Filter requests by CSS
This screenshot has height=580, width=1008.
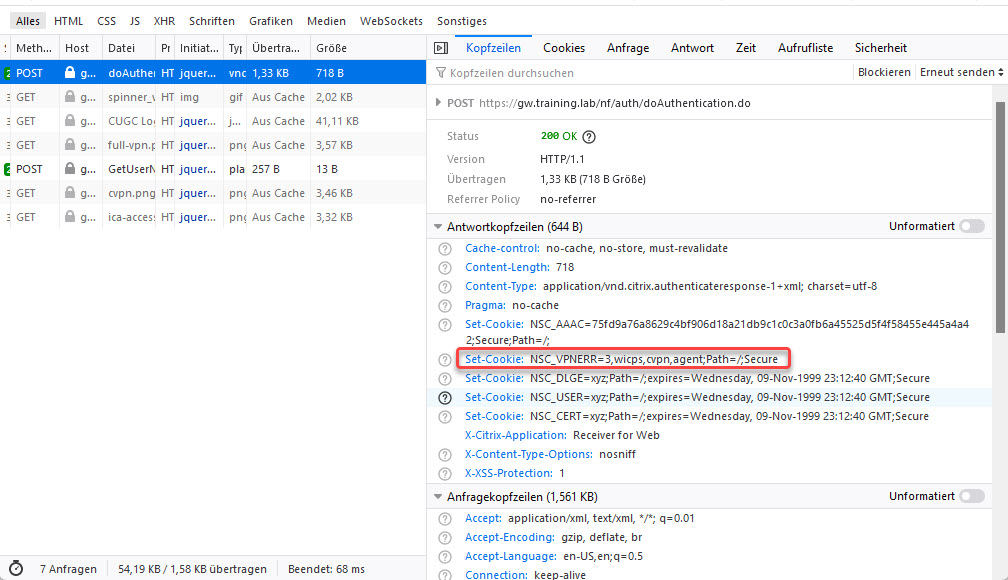pos(107,21)
